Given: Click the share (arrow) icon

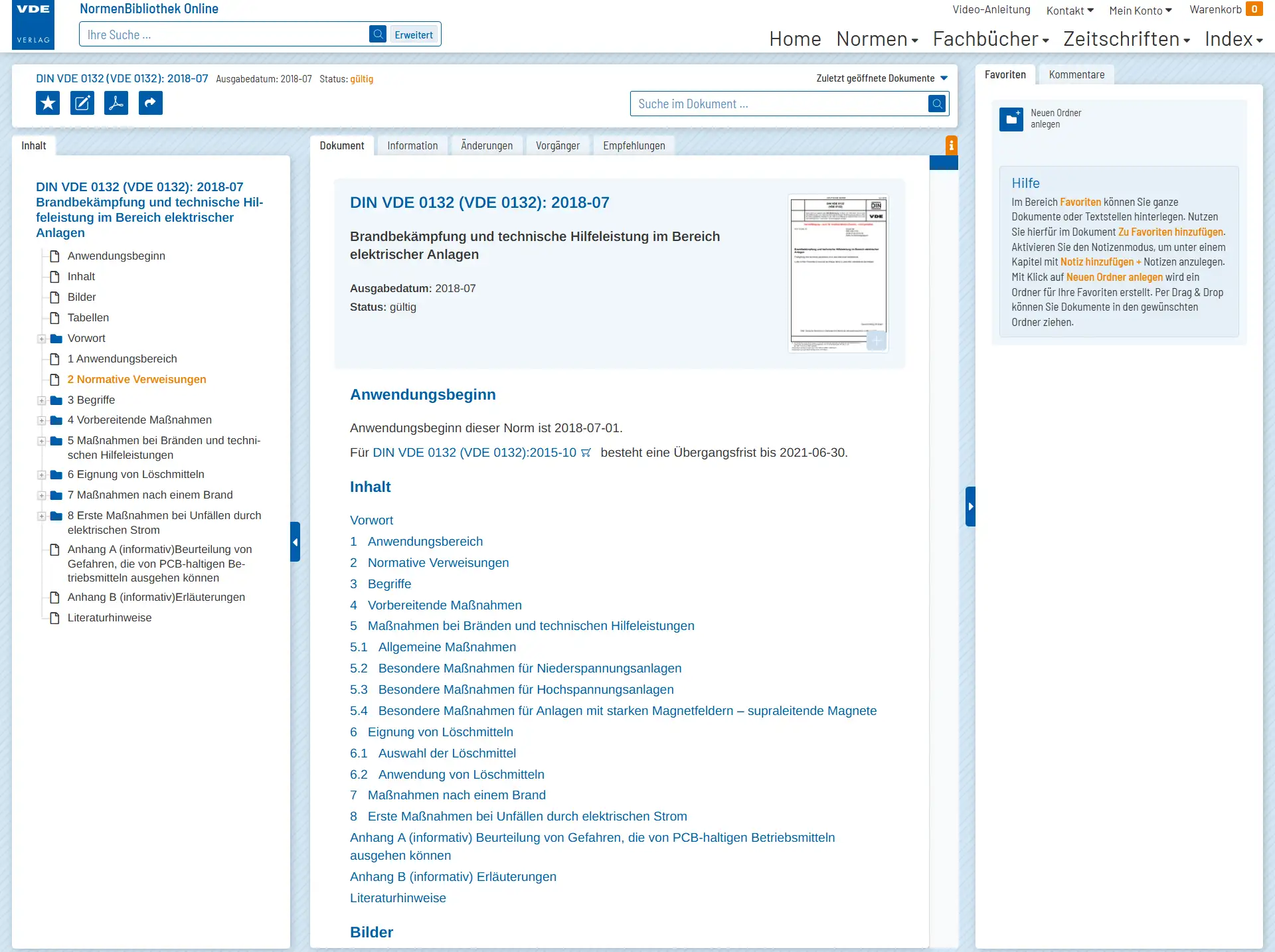Looking at the screenshot, I should coord(151,103).
